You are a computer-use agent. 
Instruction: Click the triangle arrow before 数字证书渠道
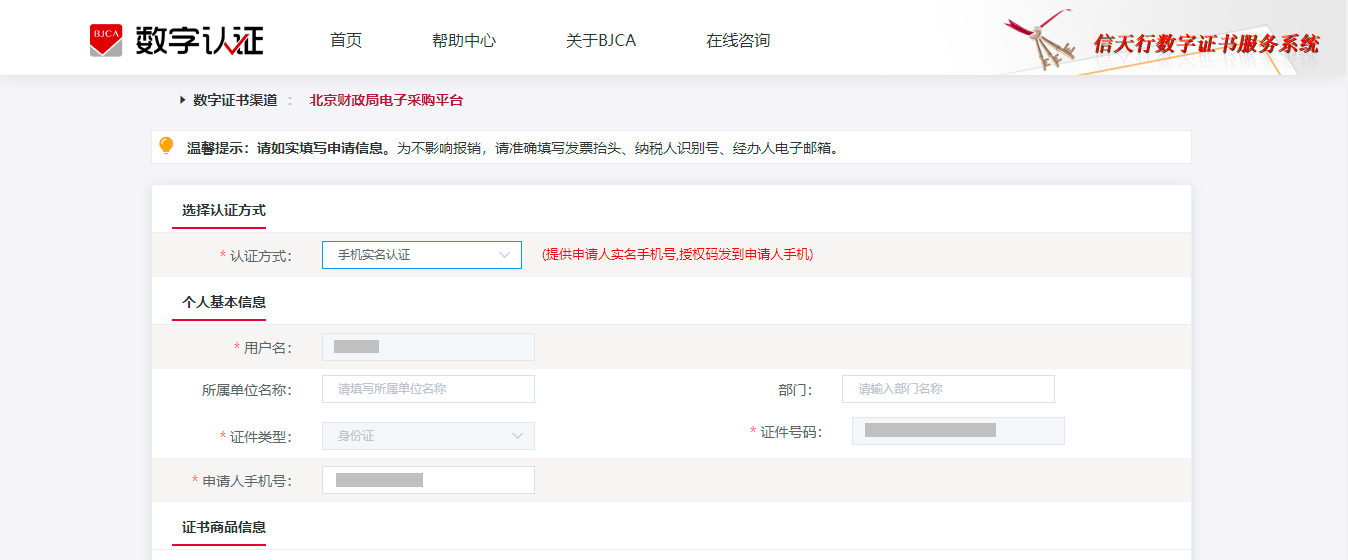pos(182,100)
